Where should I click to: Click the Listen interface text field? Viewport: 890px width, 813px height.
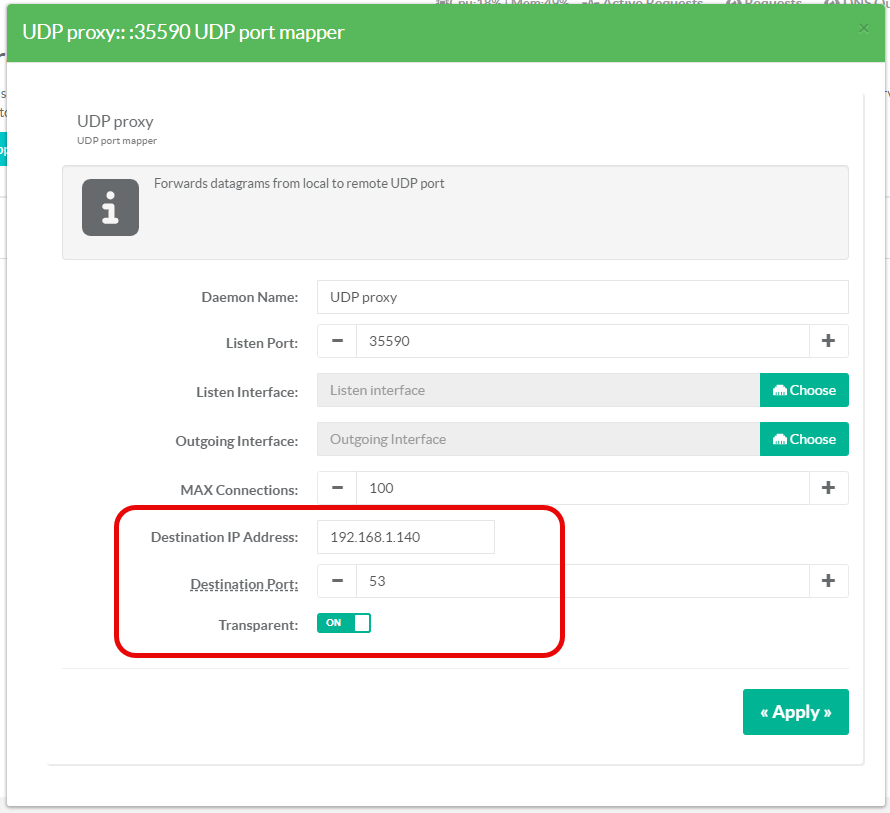(x=538, y=390)
